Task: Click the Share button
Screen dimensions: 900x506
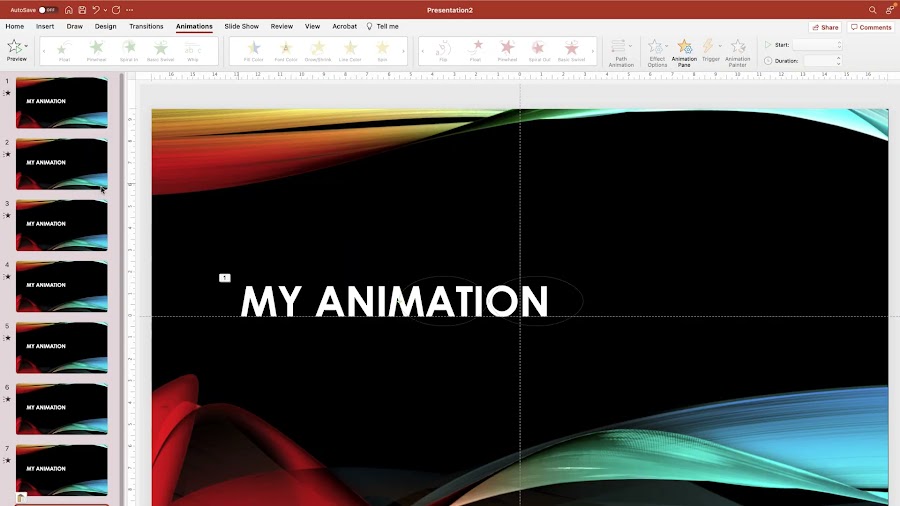Action: [825, 27]
